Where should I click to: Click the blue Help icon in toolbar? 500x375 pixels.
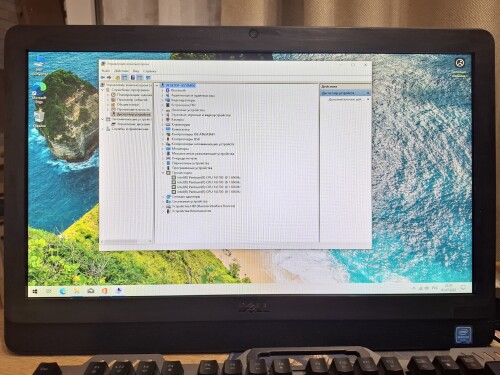pos(132,77)
